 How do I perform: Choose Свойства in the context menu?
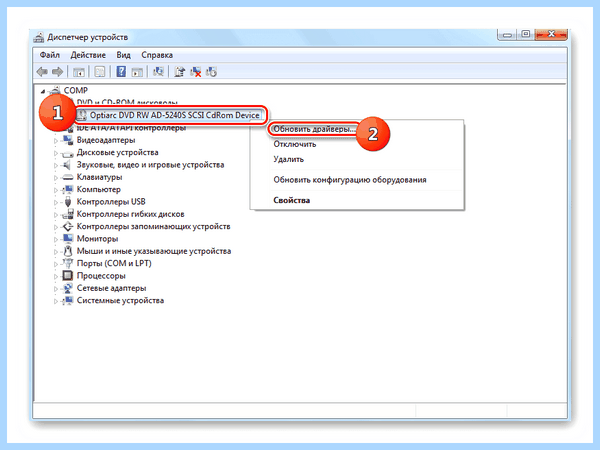pos(292,200)
